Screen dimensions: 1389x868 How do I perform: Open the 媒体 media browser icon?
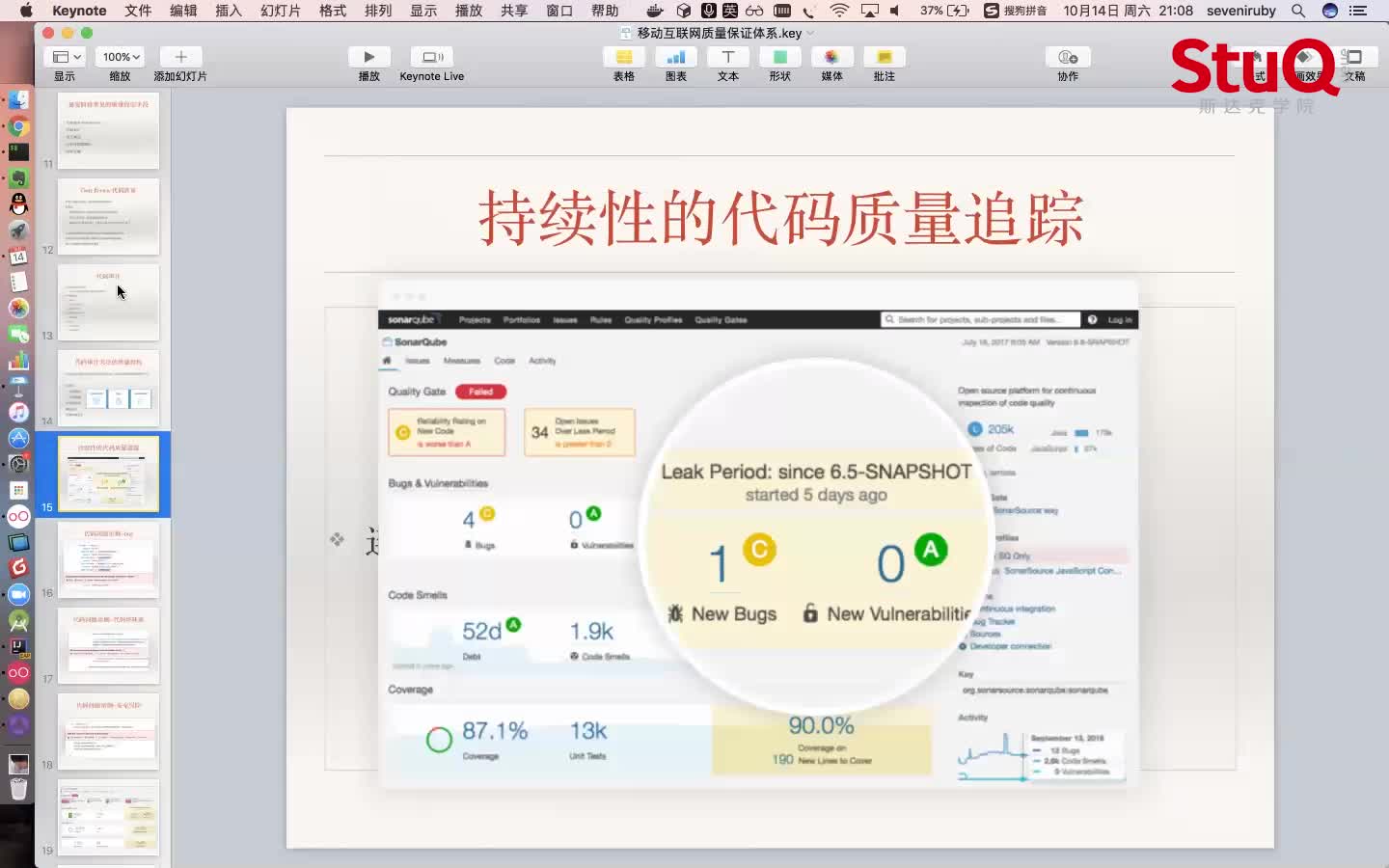coord(831,57)
